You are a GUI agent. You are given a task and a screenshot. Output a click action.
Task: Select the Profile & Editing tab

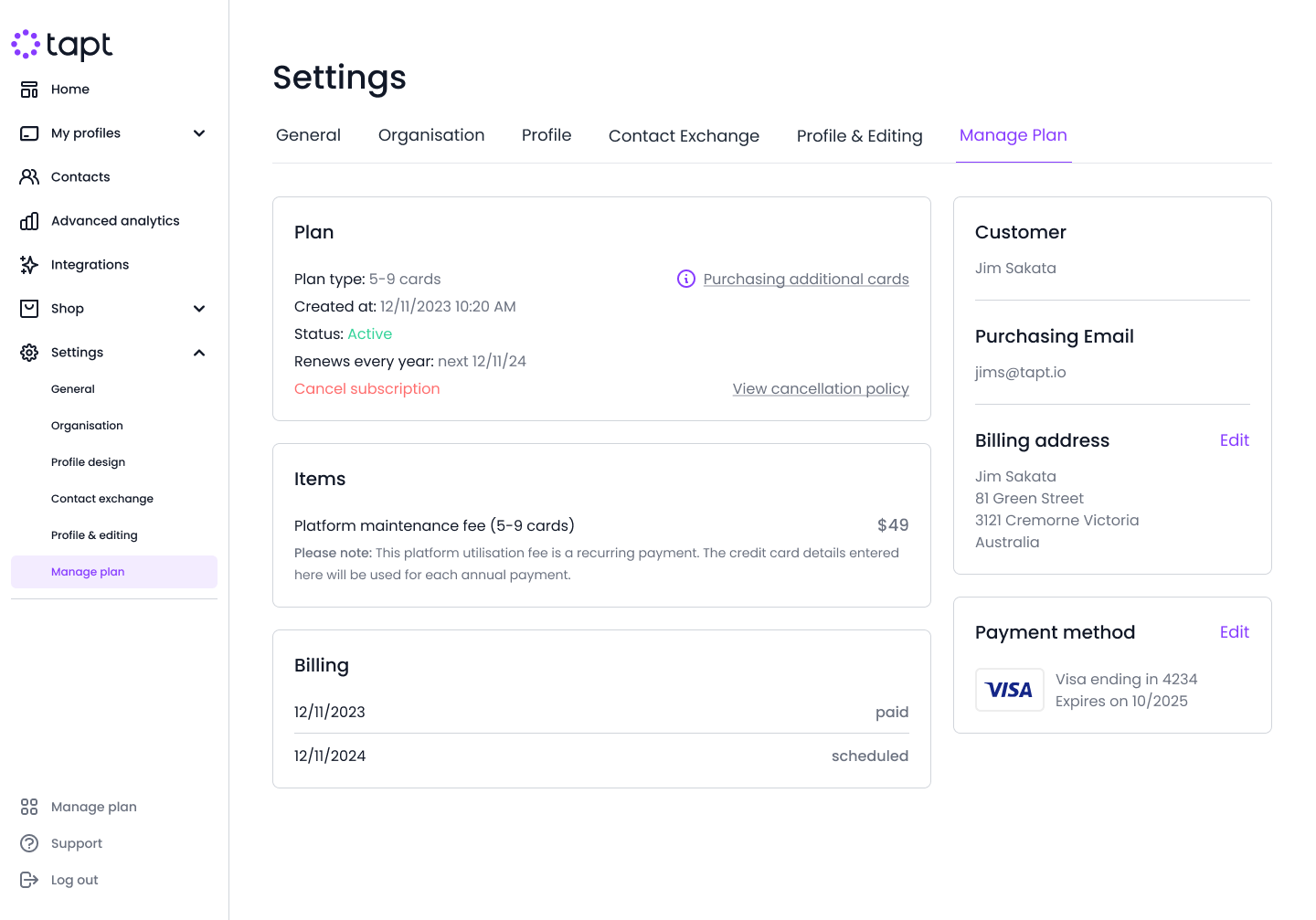pyautogui.click(x=859, y=136)
